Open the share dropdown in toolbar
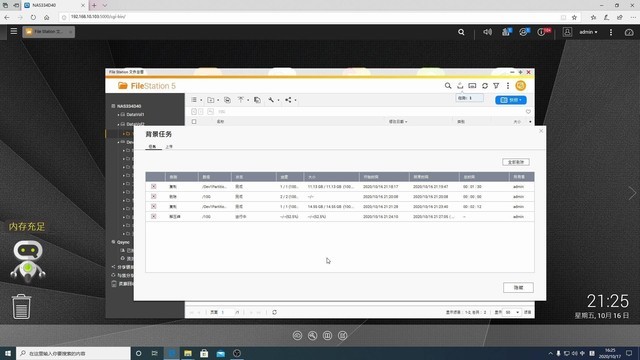 [291, 100]
